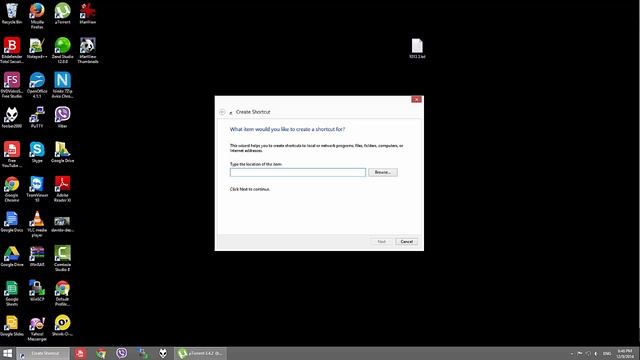Open the volume tray icon
The width and height of the screenshot is (640, 360).
(x=596, y=354)
